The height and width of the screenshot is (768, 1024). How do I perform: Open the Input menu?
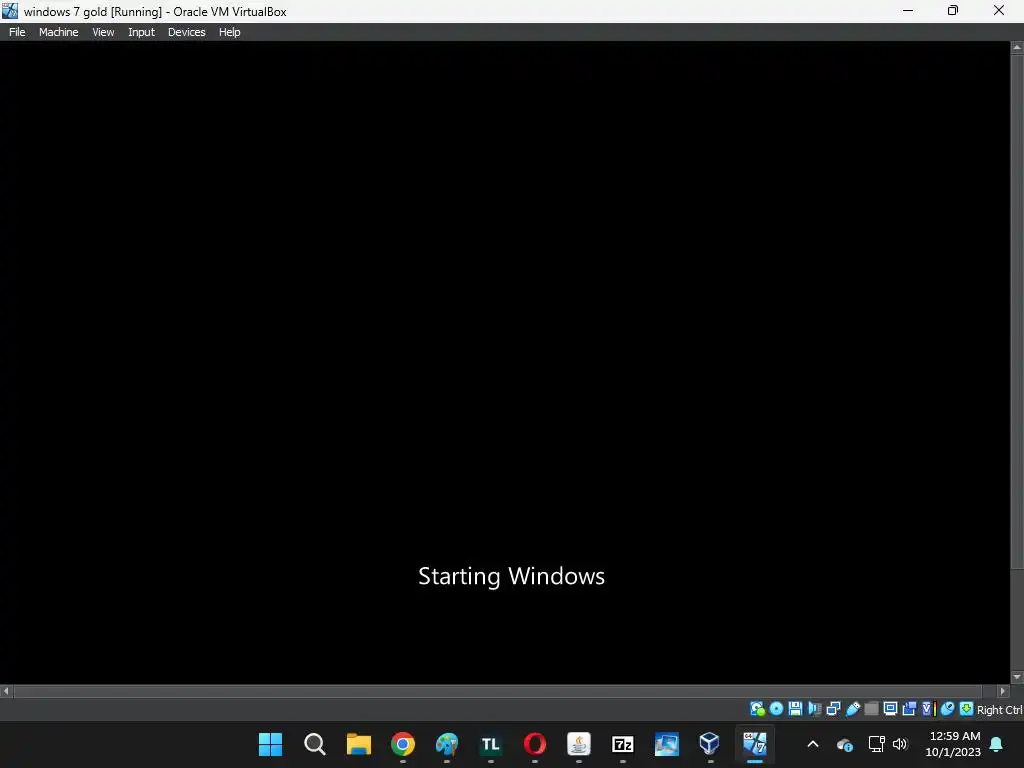coord(141,32)
